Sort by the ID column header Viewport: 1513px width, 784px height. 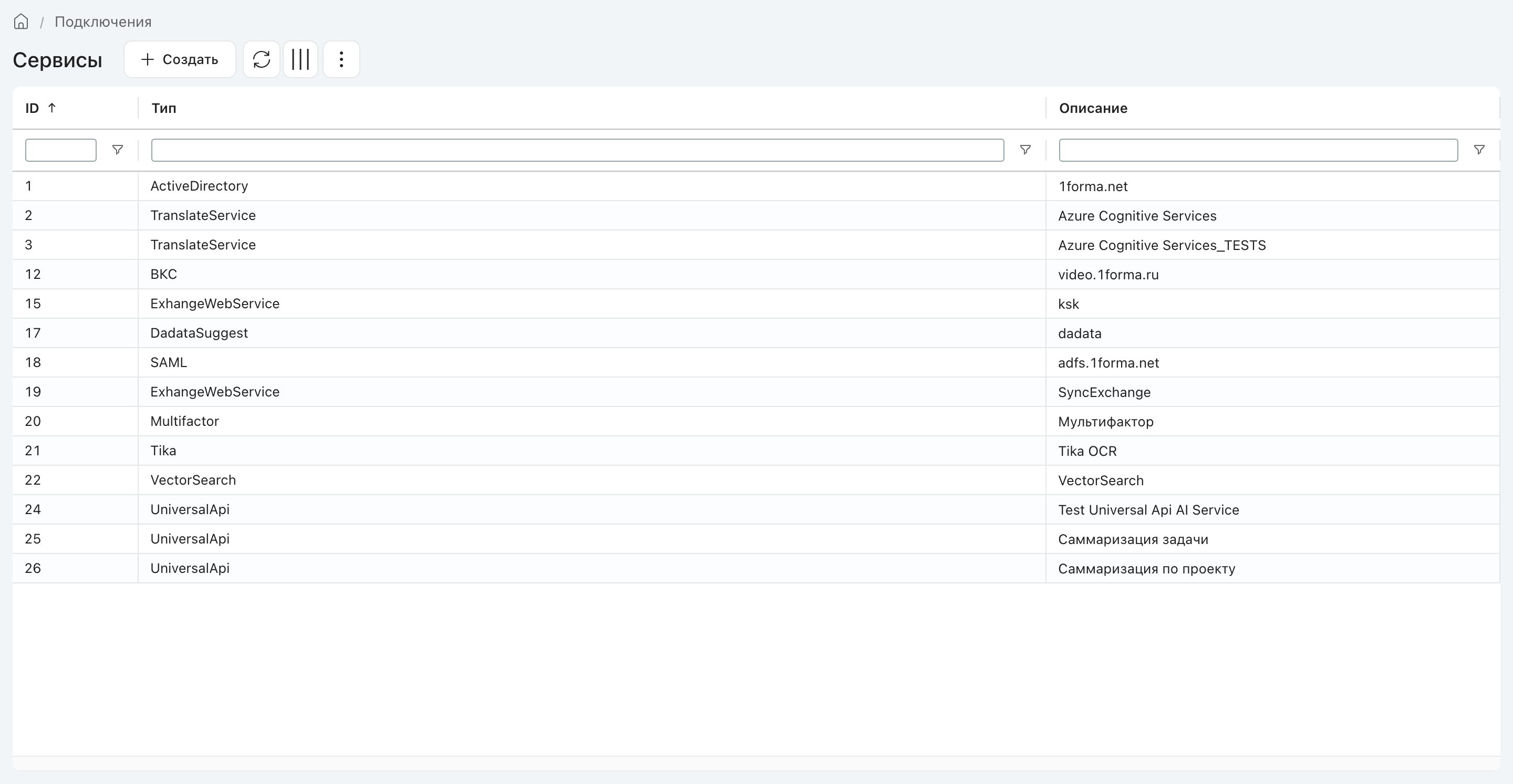(x=32, y=108)
